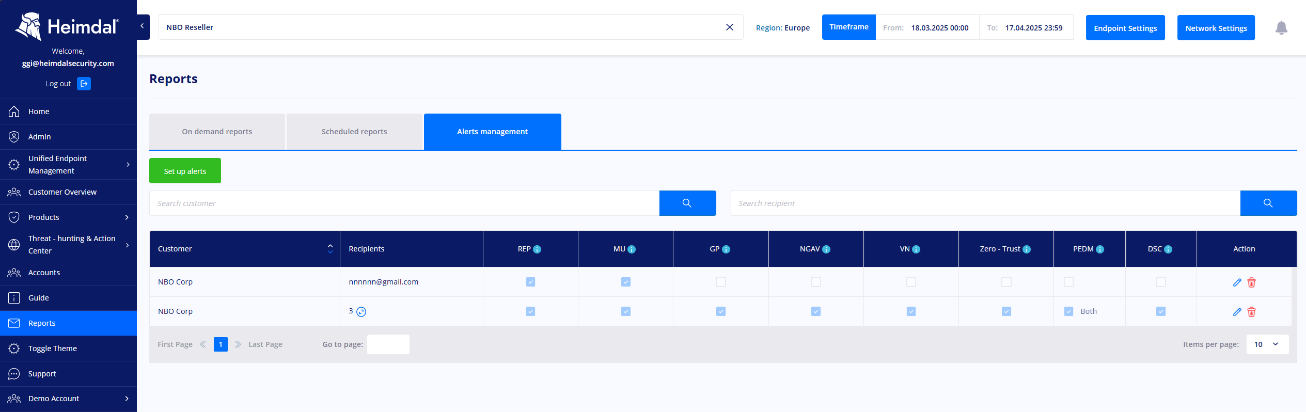Check DSC for the nnnnnn@gmail.com row

click(x=1160, y=282)
